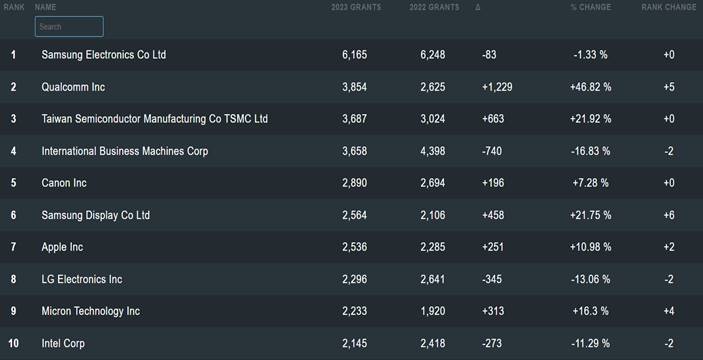The image size is (703, 360).
Task: Open Qualcomm Inc entry
Action: (x=73, y=87)
